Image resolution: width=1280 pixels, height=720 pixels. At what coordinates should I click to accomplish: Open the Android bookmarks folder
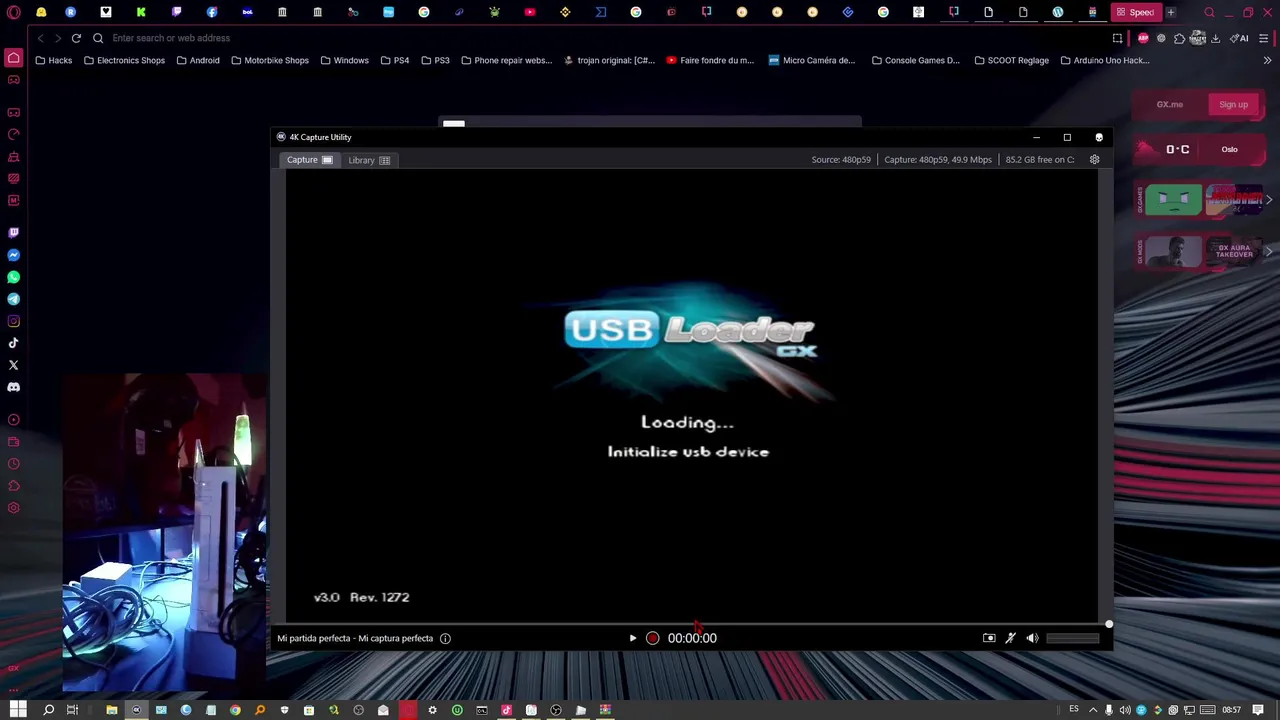click(198, 60)
